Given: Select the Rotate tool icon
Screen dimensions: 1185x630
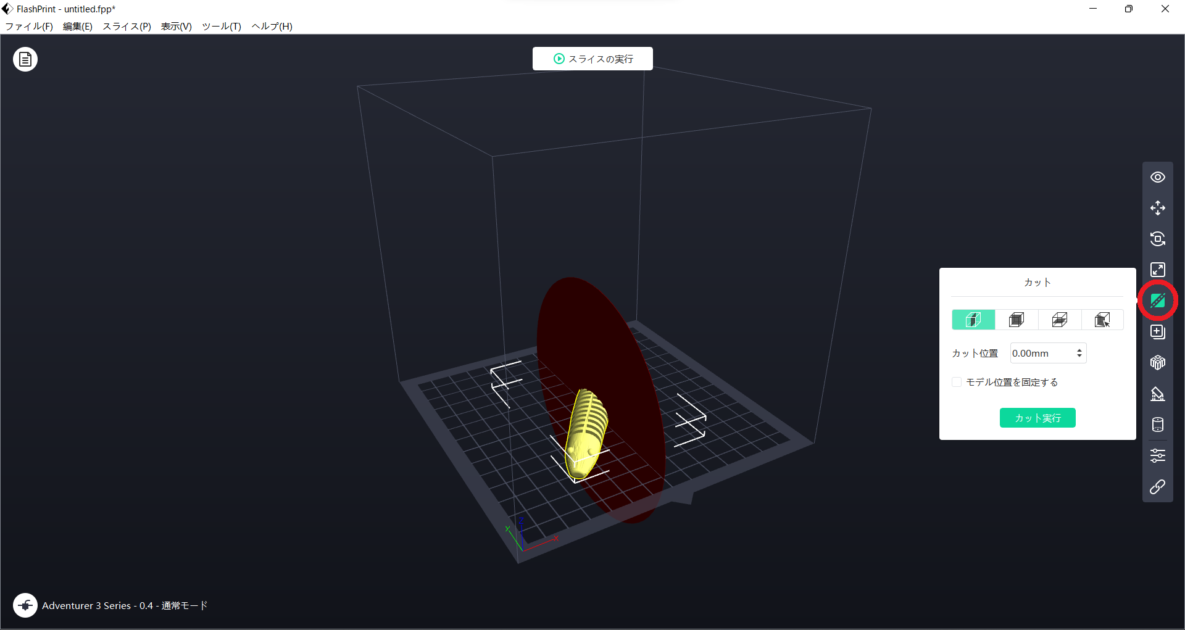Looking at the screenshot, I should 1157,239.
